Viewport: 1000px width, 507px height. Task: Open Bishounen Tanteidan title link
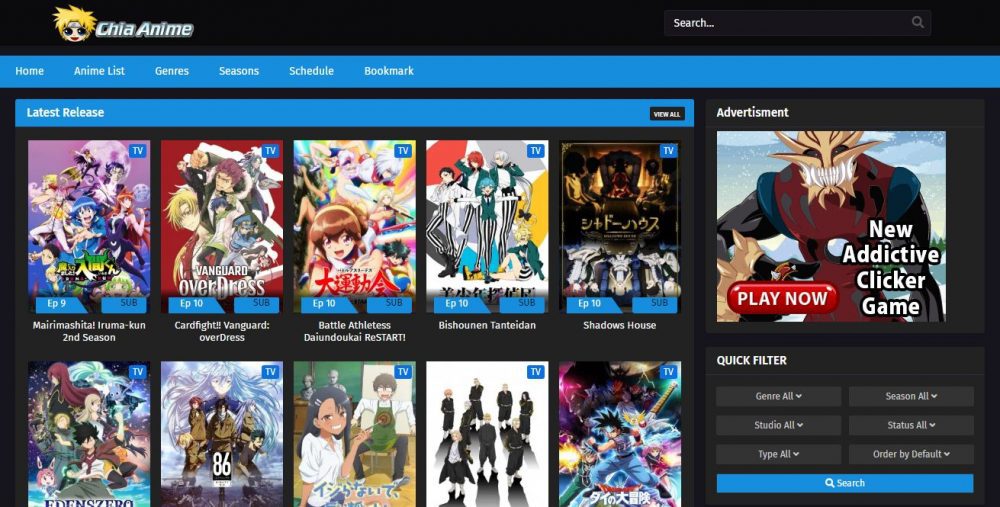[487, 325]
